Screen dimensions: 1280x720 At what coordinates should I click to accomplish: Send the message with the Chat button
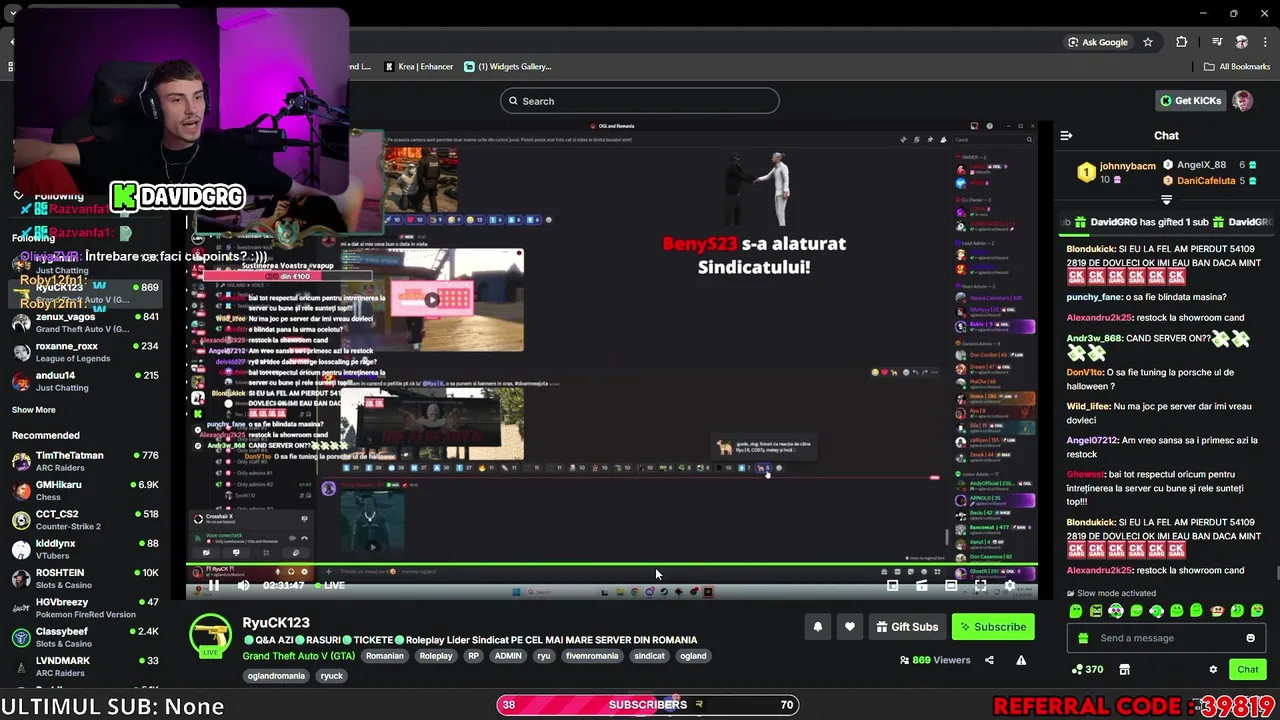pyautogui.click(x=1248, y=669)
